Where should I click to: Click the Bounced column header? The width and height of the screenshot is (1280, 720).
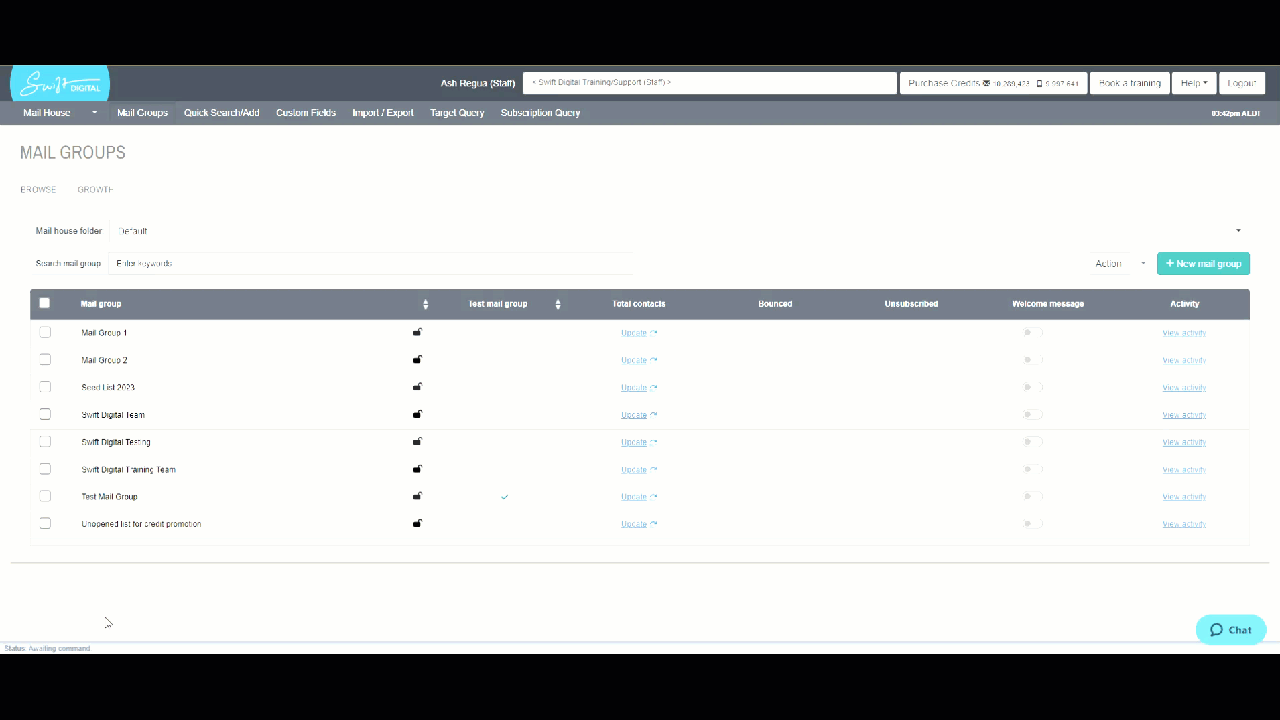(x=775, y=304)
